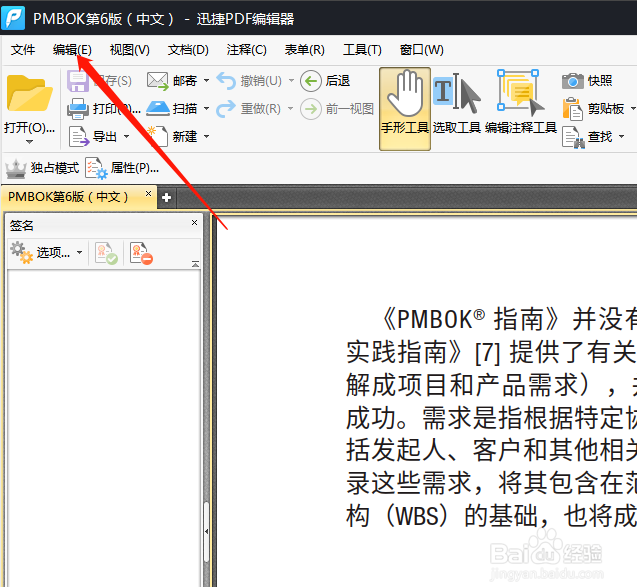
Task: Select the 编辑注释工具 tool
Action: click(x=520, y=102)
